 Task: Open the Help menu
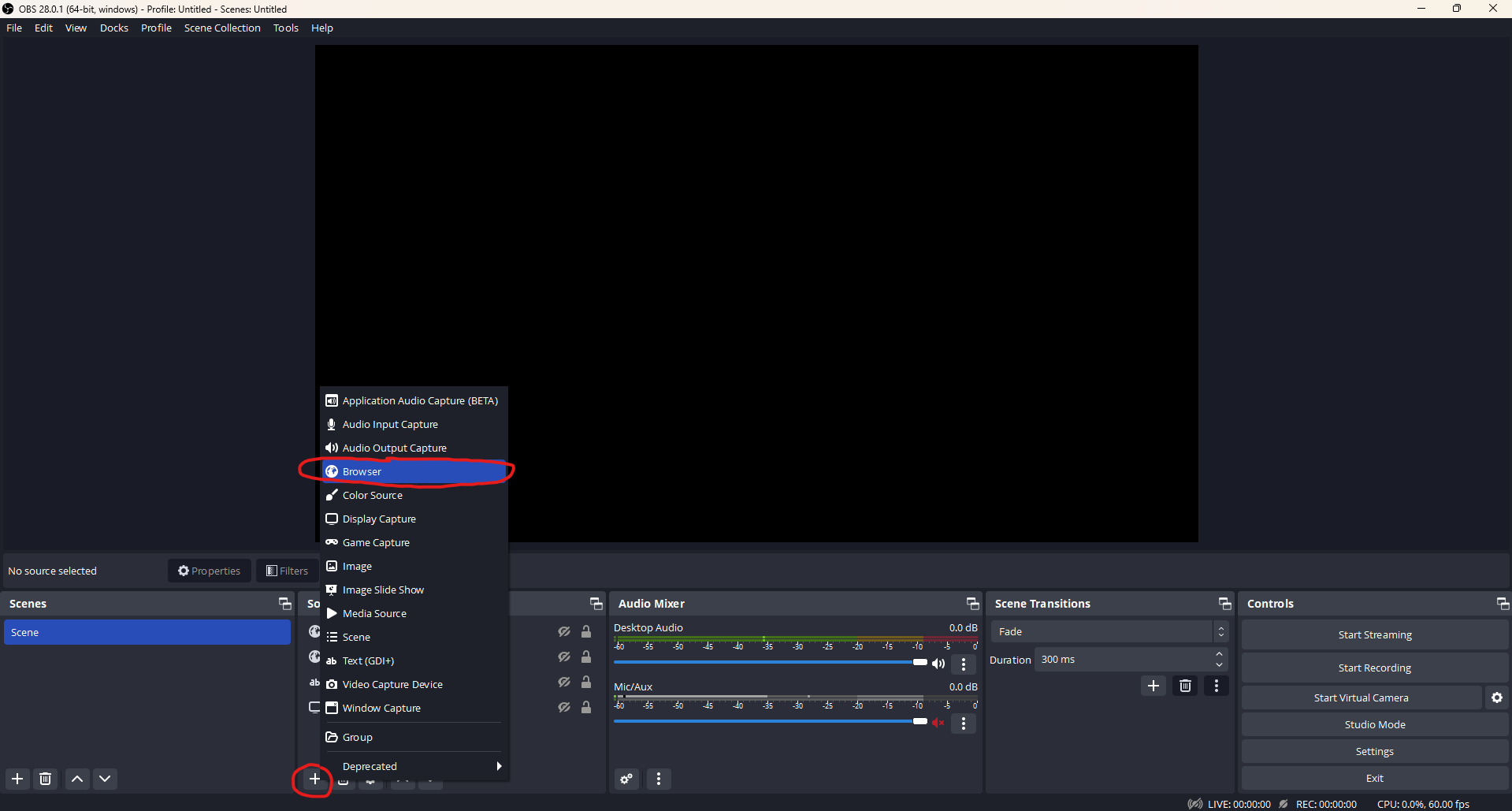point(322,28)
